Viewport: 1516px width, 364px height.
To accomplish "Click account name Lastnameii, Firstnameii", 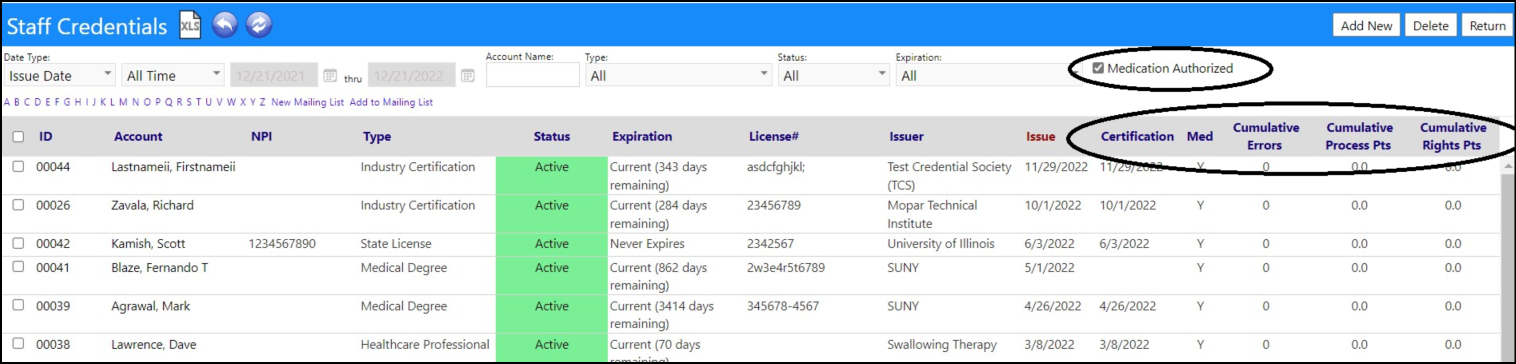I will tap(173, 167).
